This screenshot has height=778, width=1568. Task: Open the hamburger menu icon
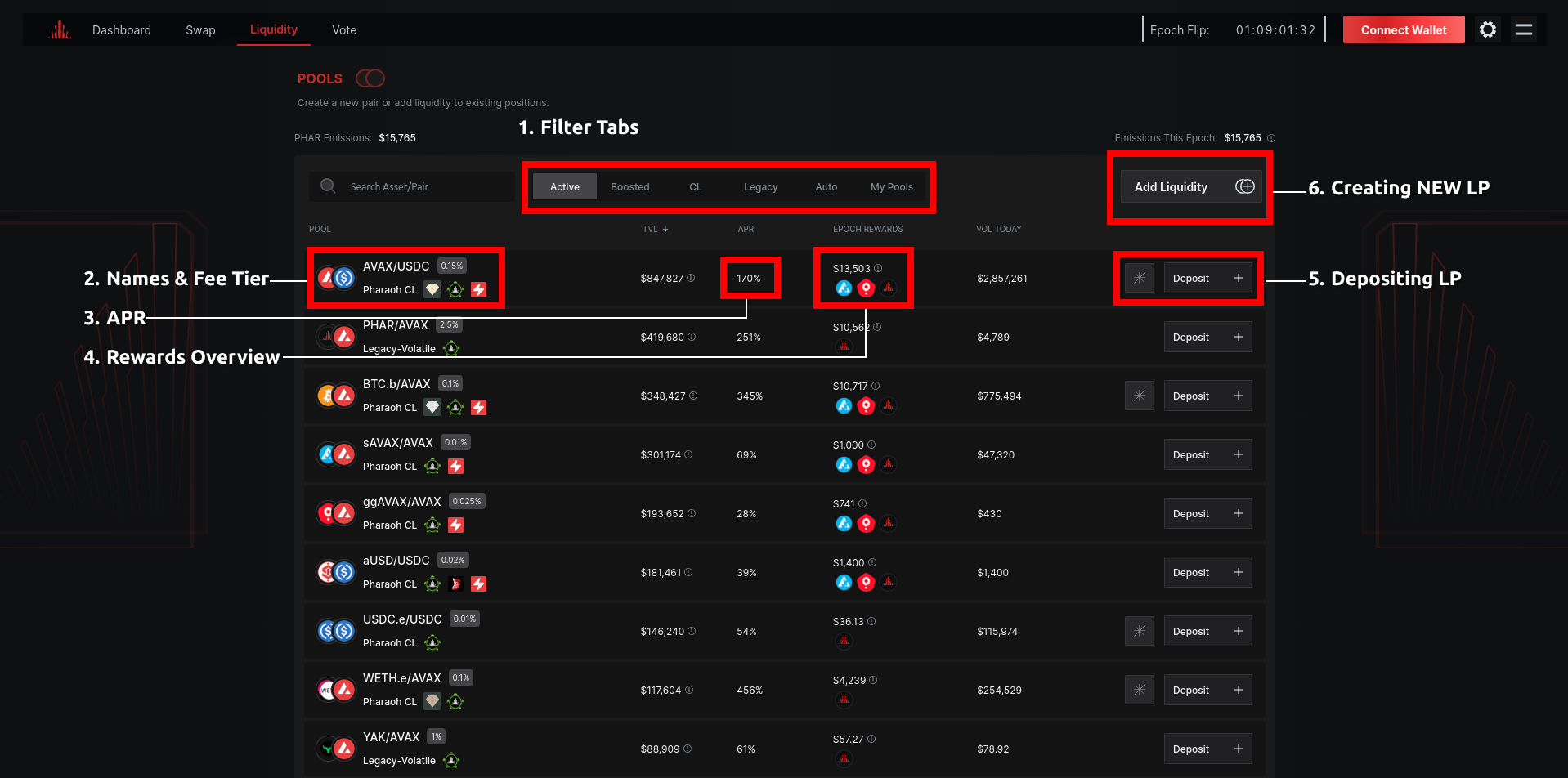(1524, 29)
